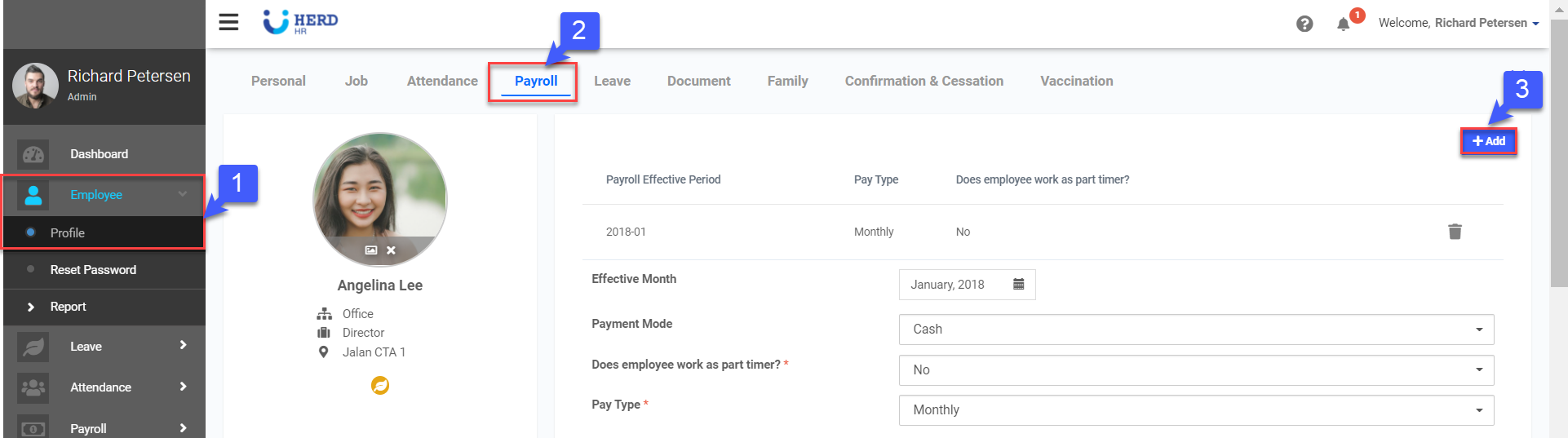This screenshot has height=438, width=1568.
Task: Open the Richard Petersen welcome menu
Action: pos(1458,23)
